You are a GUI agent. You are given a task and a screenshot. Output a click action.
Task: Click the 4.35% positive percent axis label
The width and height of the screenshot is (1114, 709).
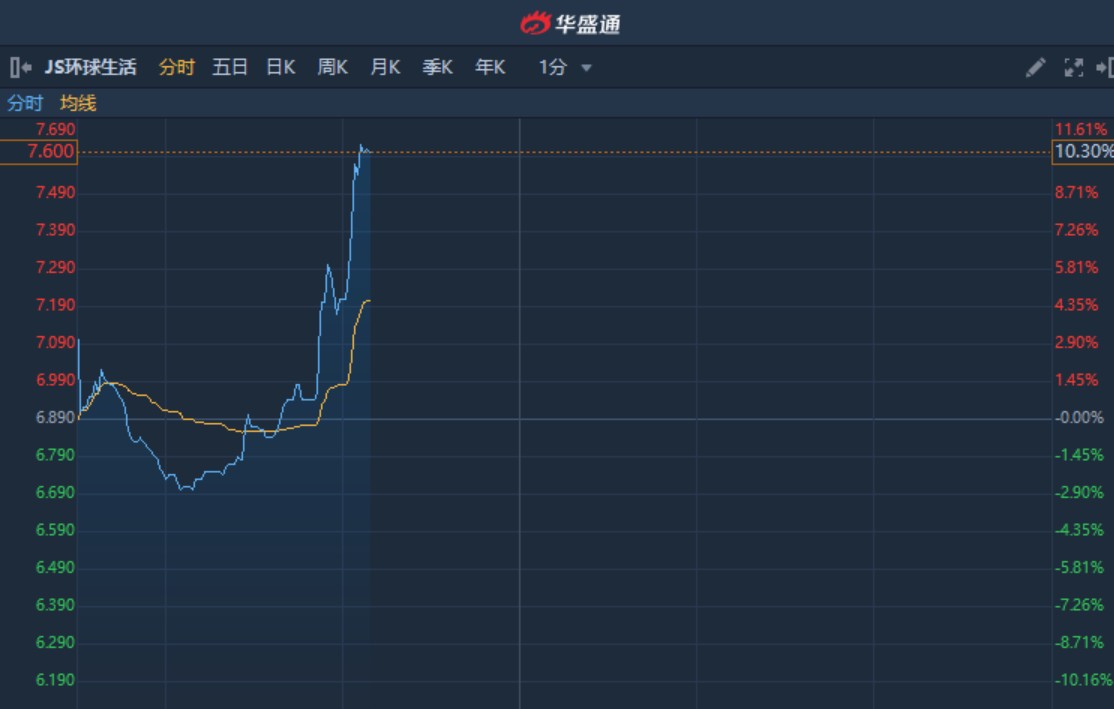(1076, 305)
